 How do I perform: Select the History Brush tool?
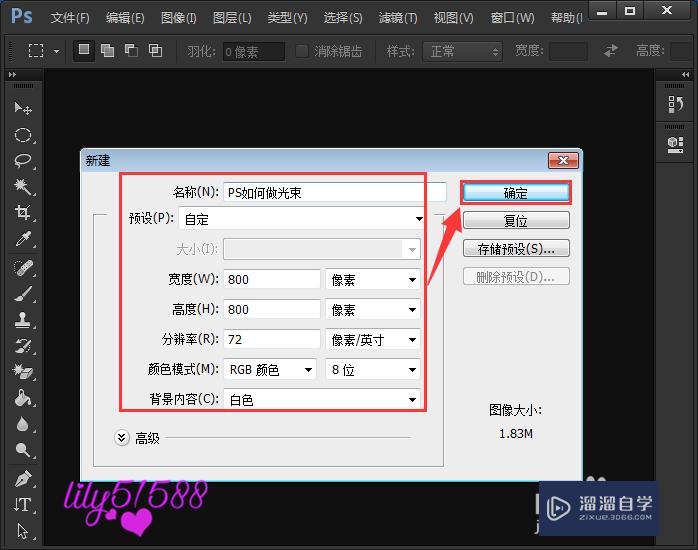[x=23, y=346]
